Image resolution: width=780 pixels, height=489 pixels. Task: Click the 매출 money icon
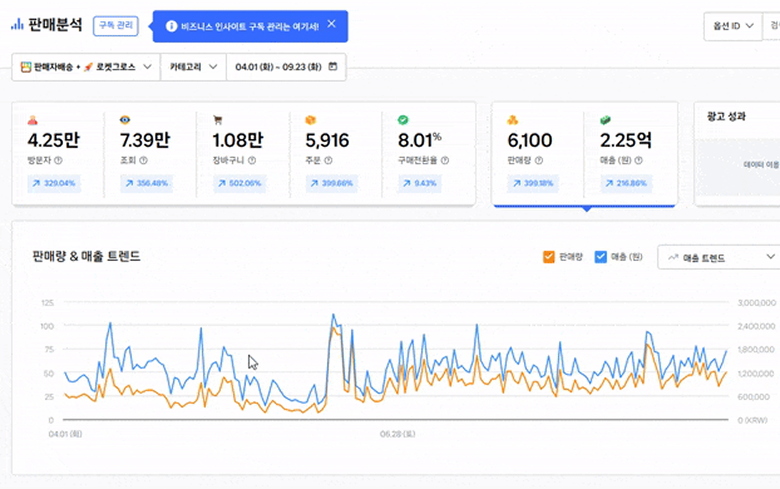point(606,119)
